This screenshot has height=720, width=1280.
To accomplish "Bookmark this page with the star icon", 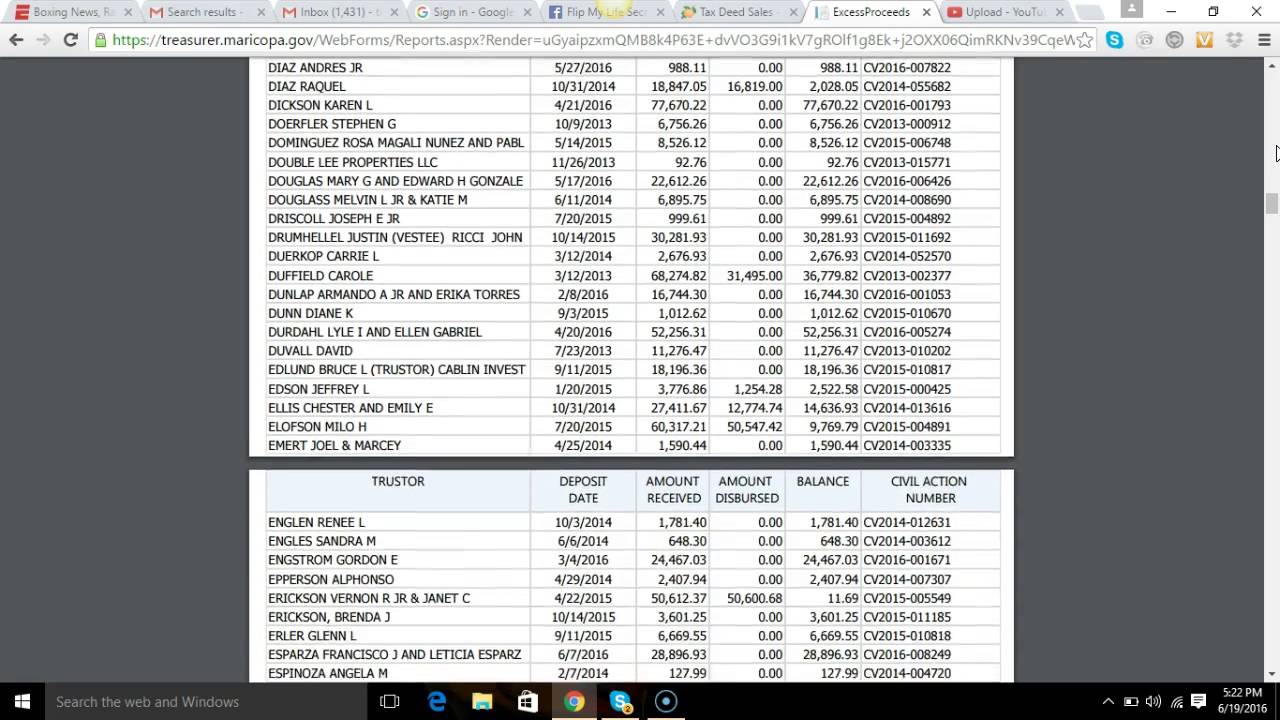I will (x=1085, y=40).
